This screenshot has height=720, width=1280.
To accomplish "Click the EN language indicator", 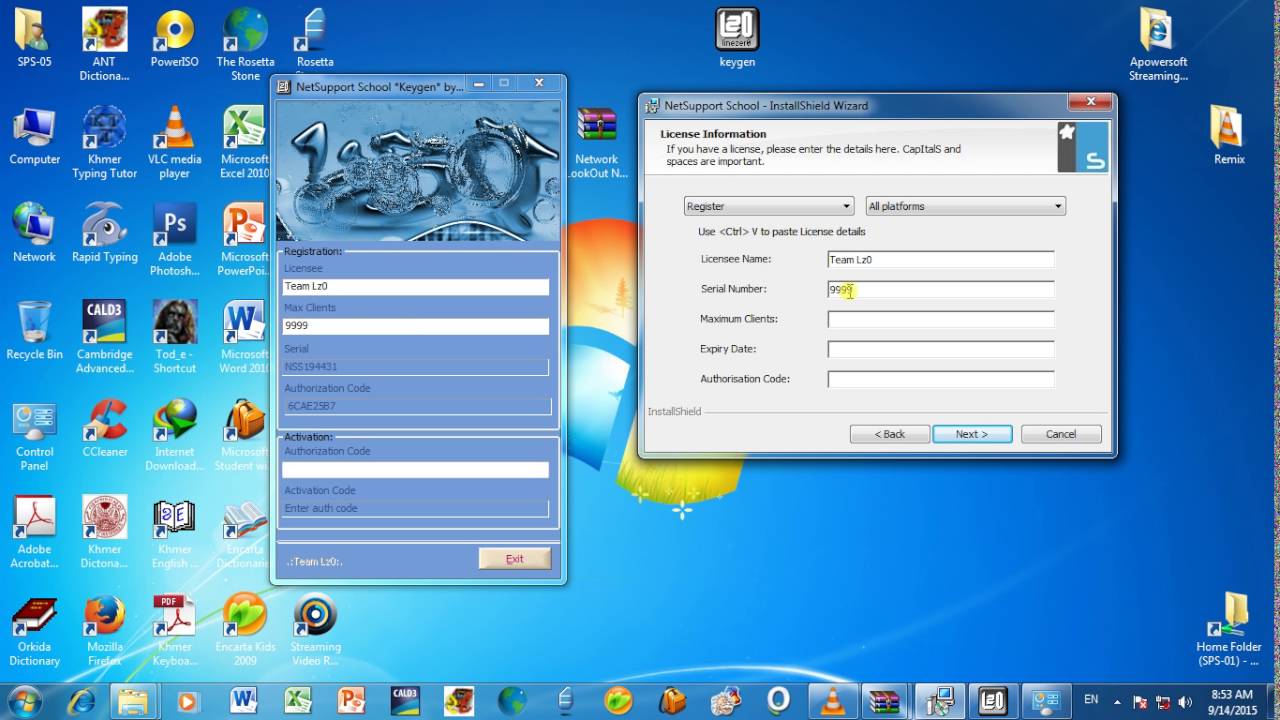I will coord(1091,699).
